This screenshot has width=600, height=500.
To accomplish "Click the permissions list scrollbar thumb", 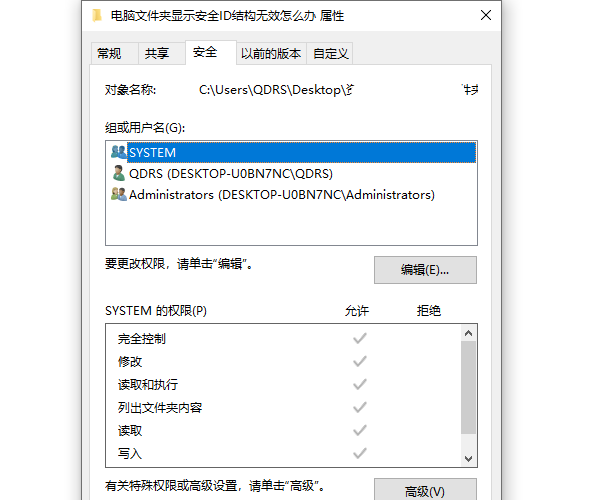I will 468,385.
